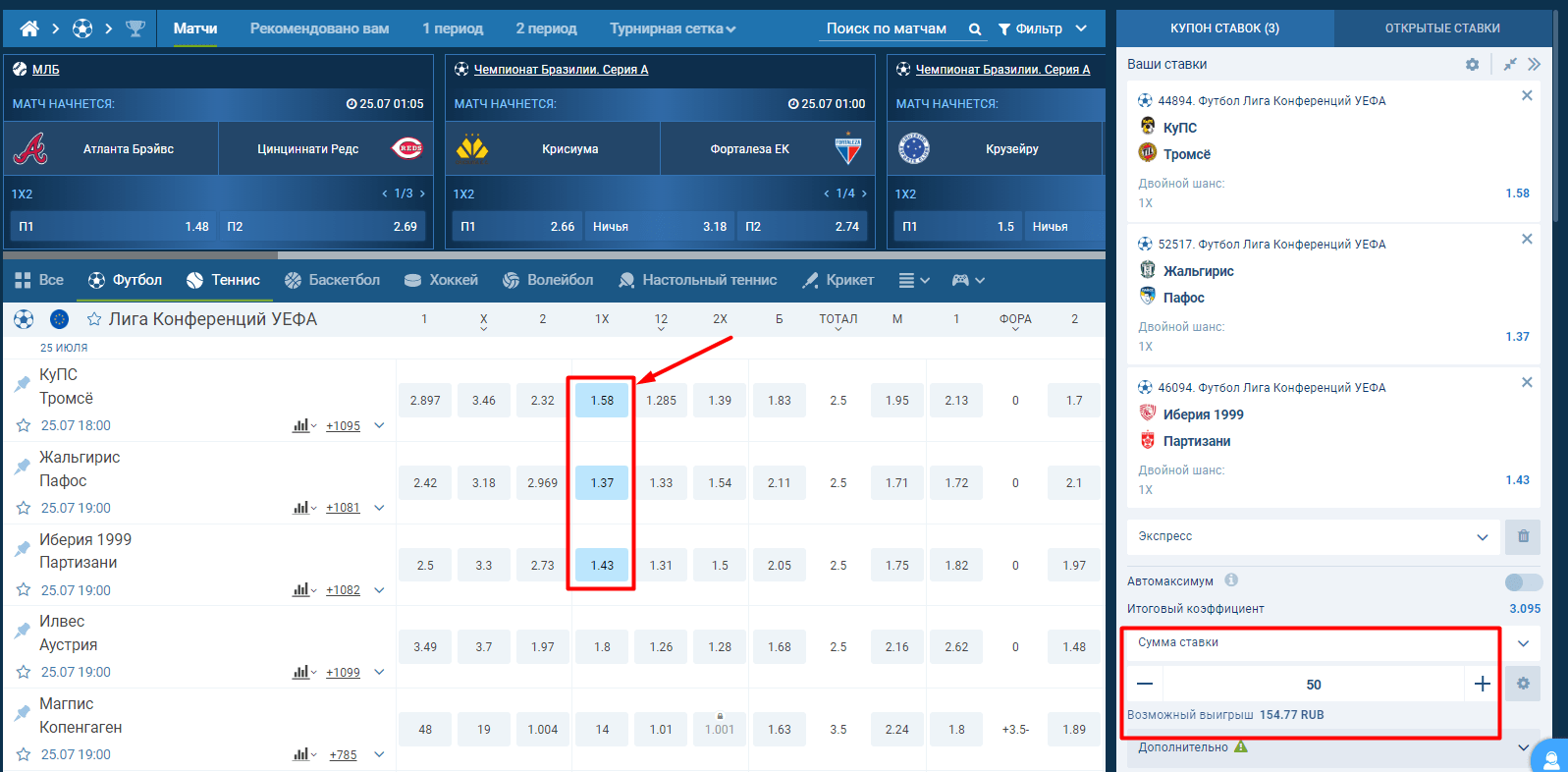
Task: Expand markets for Жальгирис vs Пафос
Action: click(x=379, y=508)
